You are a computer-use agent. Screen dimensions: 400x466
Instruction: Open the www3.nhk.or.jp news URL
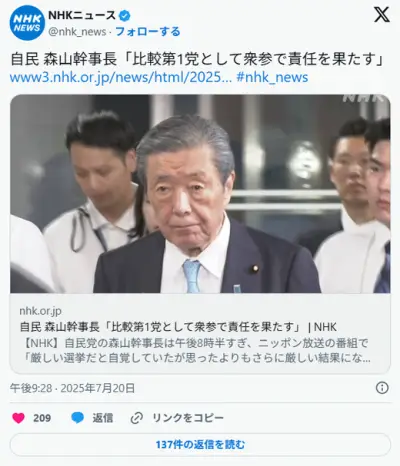120,77
